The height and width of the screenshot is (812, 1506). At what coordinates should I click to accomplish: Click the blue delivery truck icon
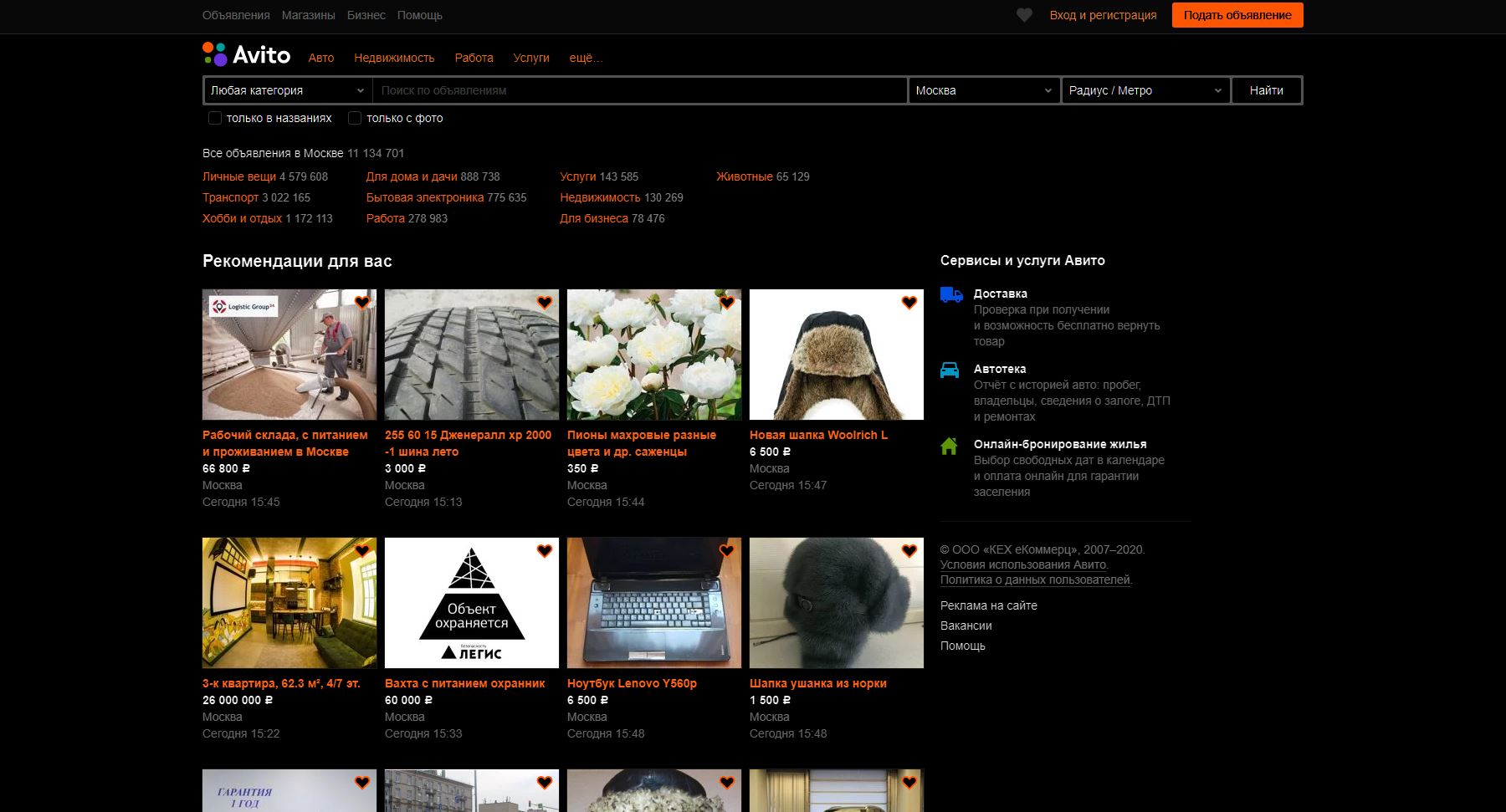point(950,294)
